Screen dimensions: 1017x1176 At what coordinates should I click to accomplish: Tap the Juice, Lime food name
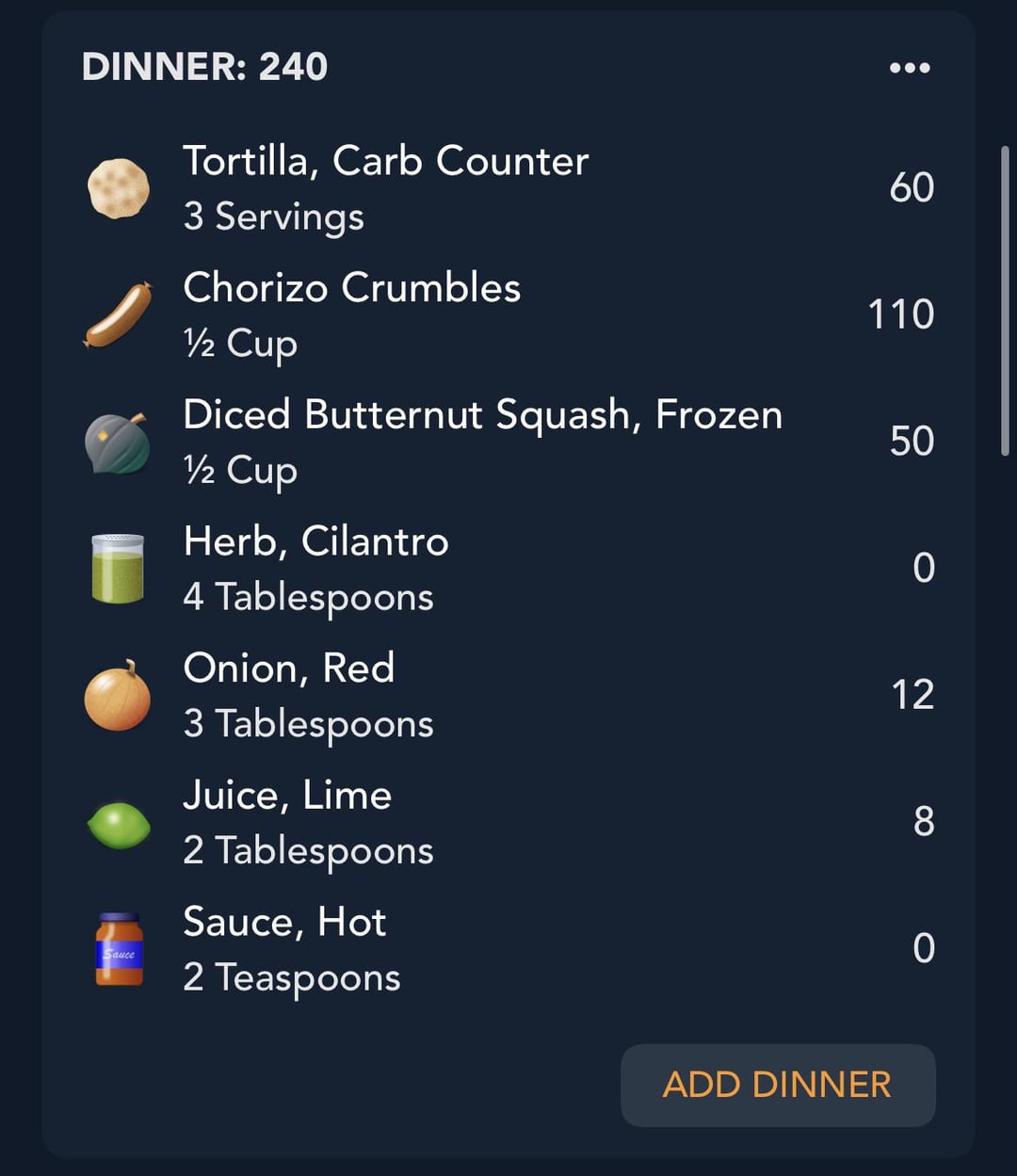point(286,796)
